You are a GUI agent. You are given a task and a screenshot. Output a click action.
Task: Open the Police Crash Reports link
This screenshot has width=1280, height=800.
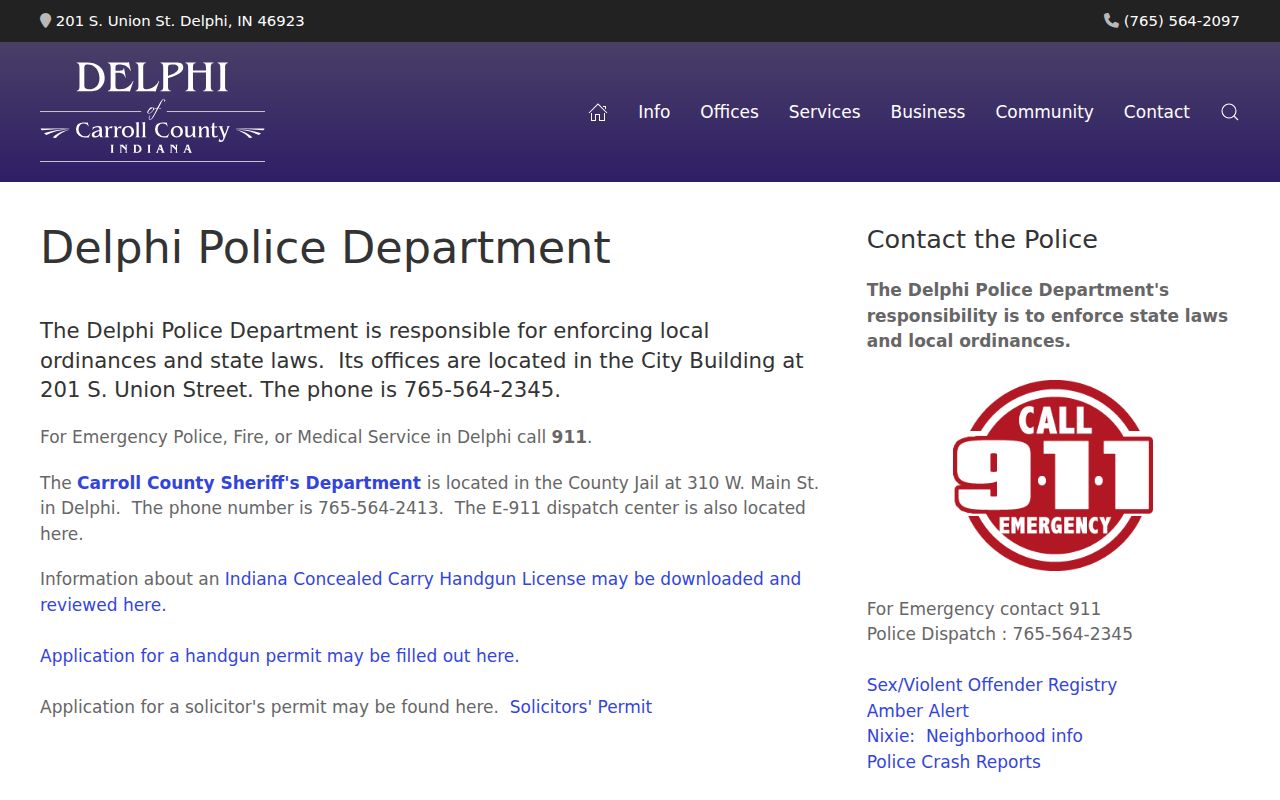pos(954,762)
